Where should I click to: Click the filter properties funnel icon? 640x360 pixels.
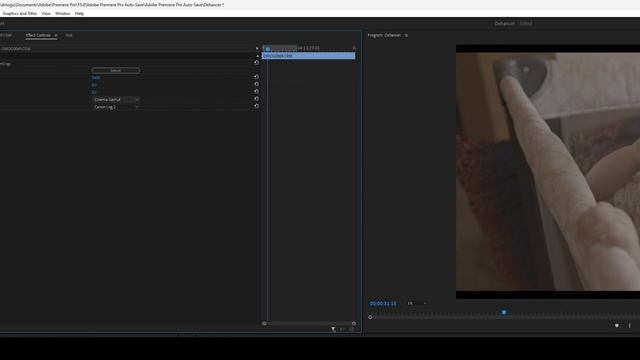(333, 329)
